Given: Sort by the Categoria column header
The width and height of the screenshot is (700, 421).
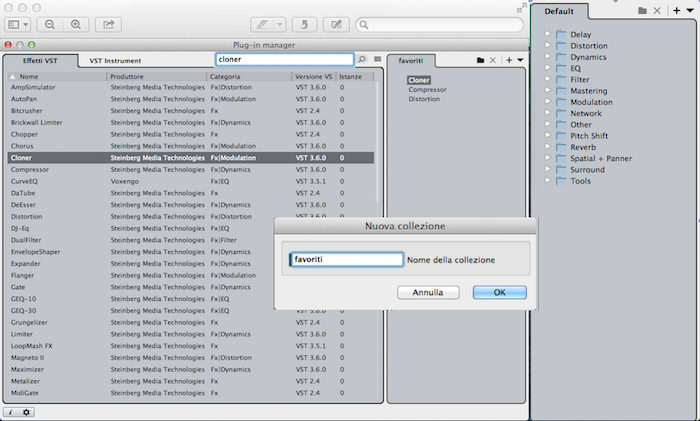Looking at the screenshot, I should [x=249, y=76].
